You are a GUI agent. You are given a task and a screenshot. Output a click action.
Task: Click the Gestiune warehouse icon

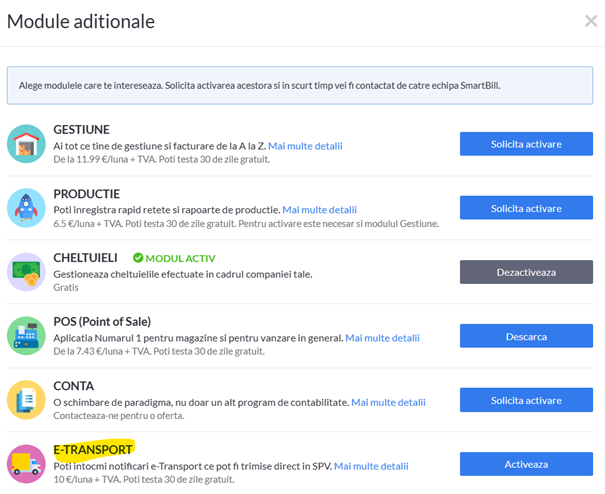click(26, 144)
